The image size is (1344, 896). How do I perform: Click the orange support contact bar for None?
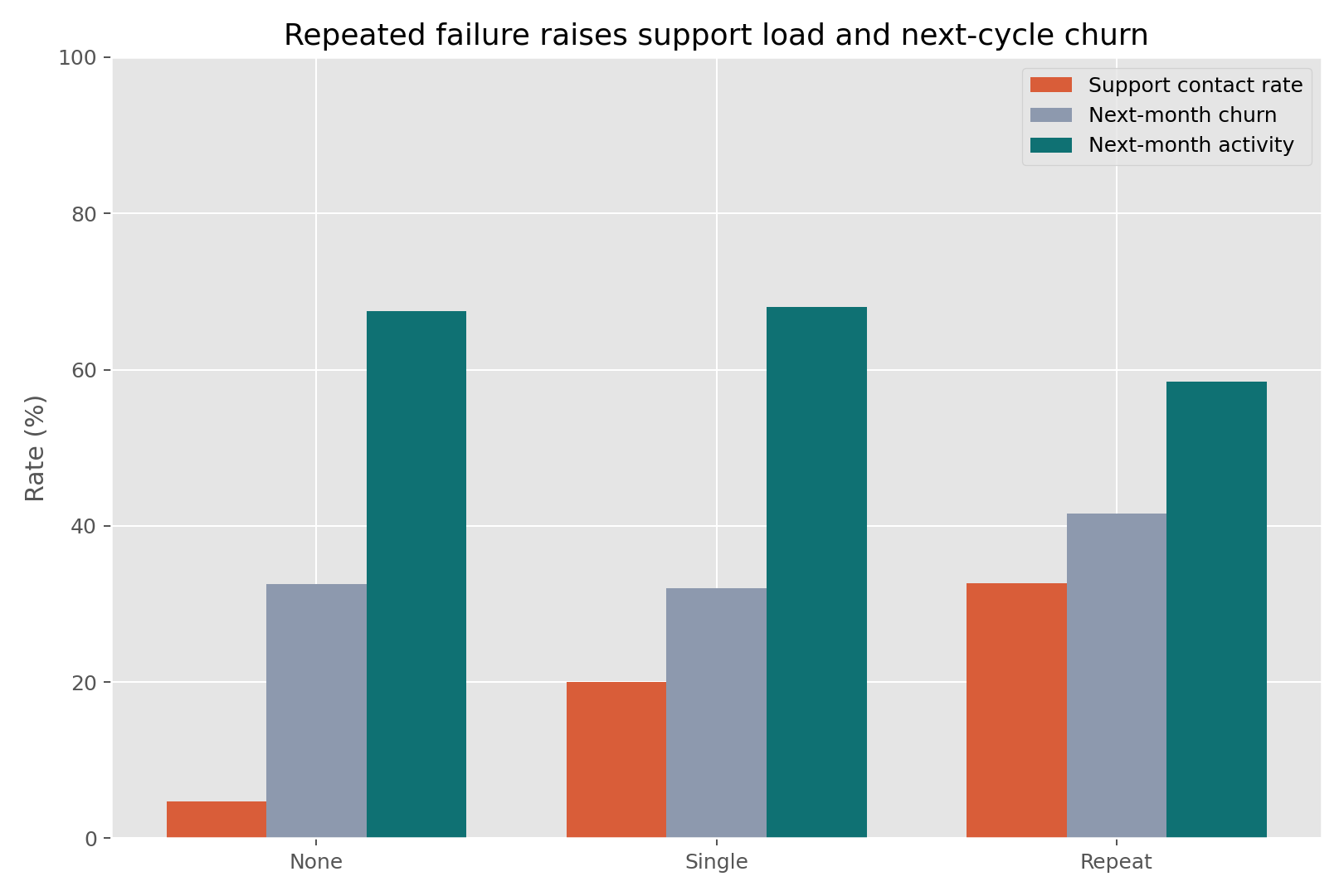(x=217, y=820)
